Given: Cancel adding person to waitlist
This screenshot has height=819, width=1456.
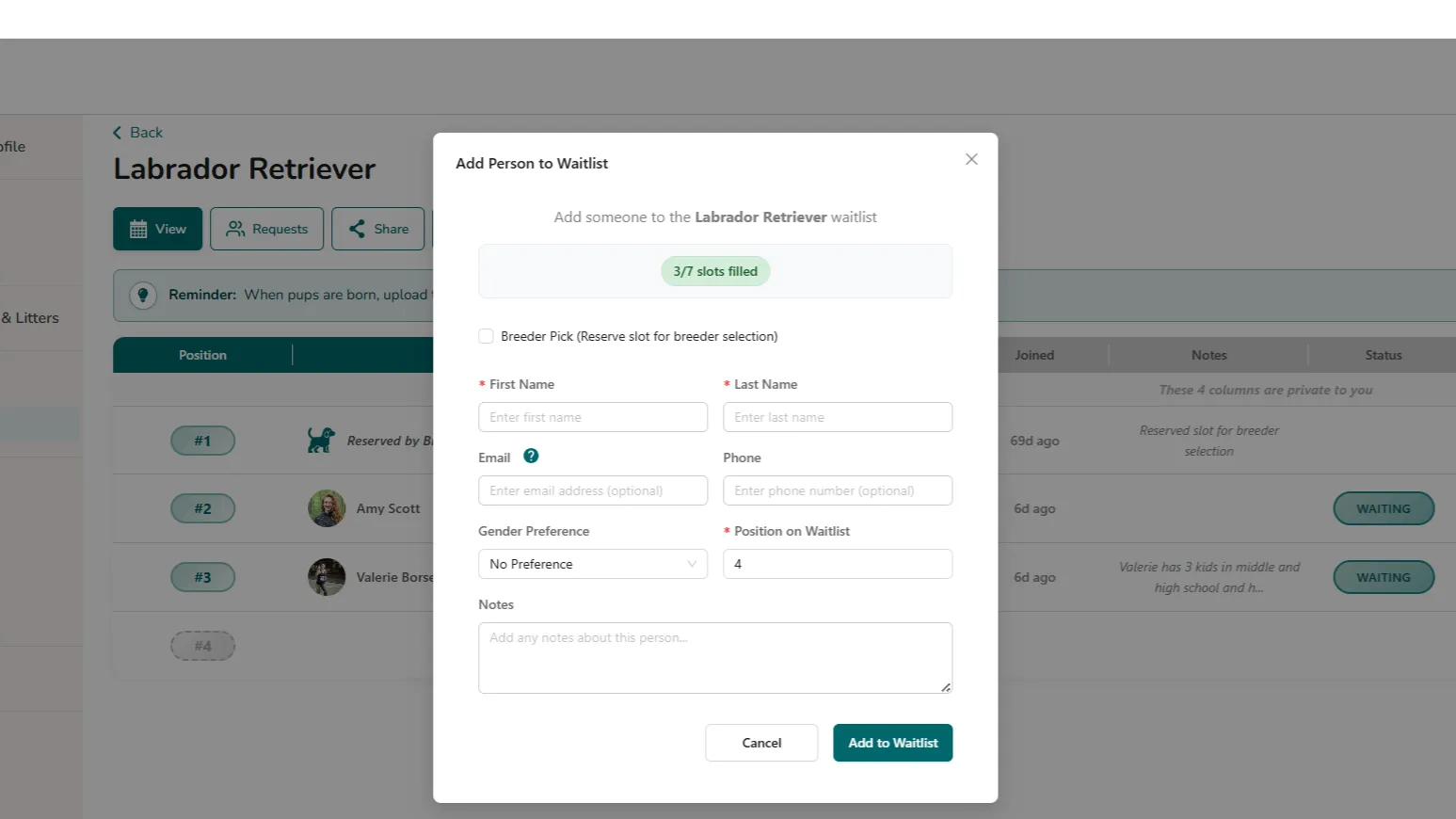Looking at the screenshot, I should pyautogui.click(x=761, y=743).
